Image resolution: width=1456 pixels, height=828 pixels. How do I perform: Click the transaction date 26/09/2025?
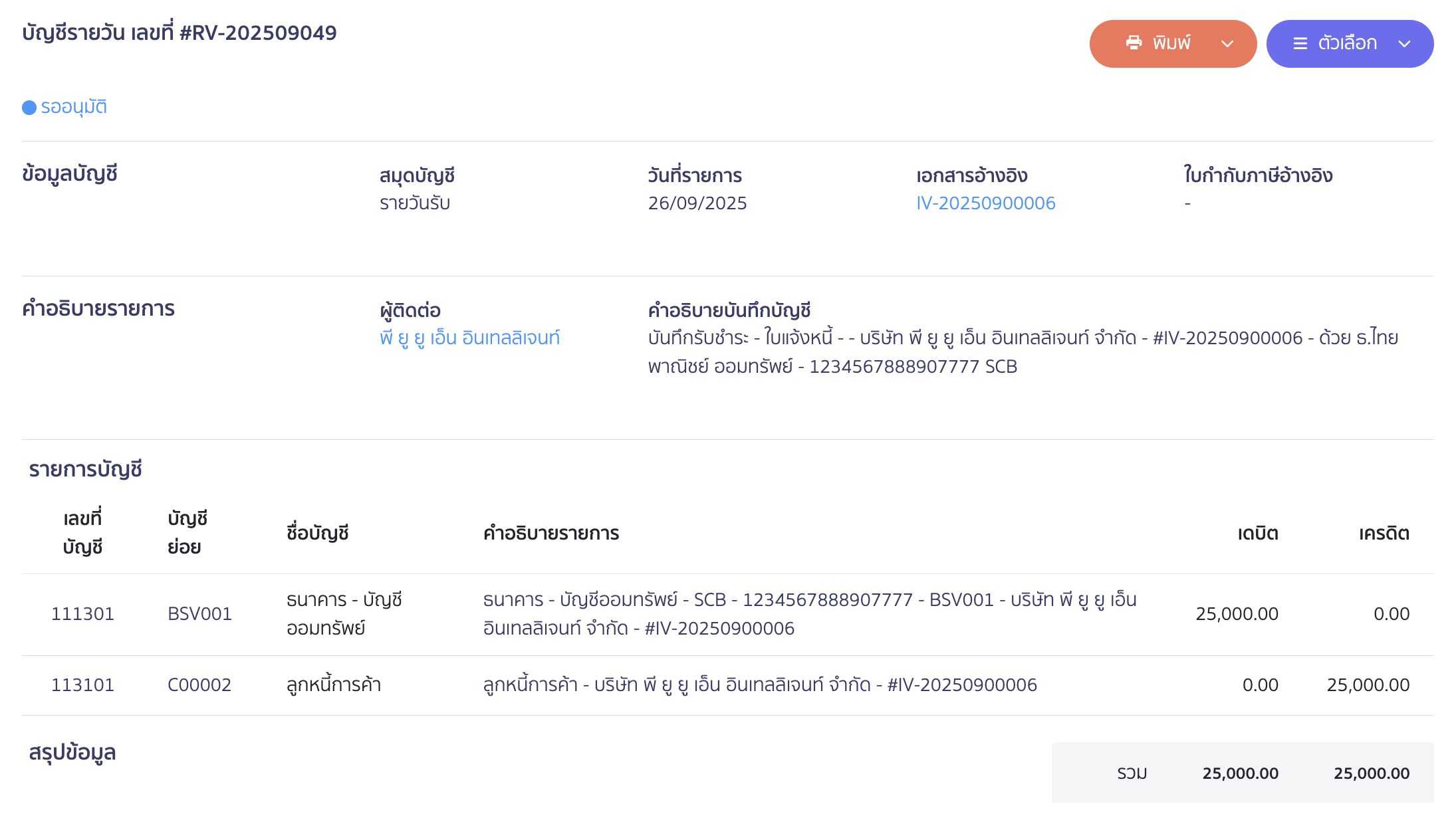697,203
